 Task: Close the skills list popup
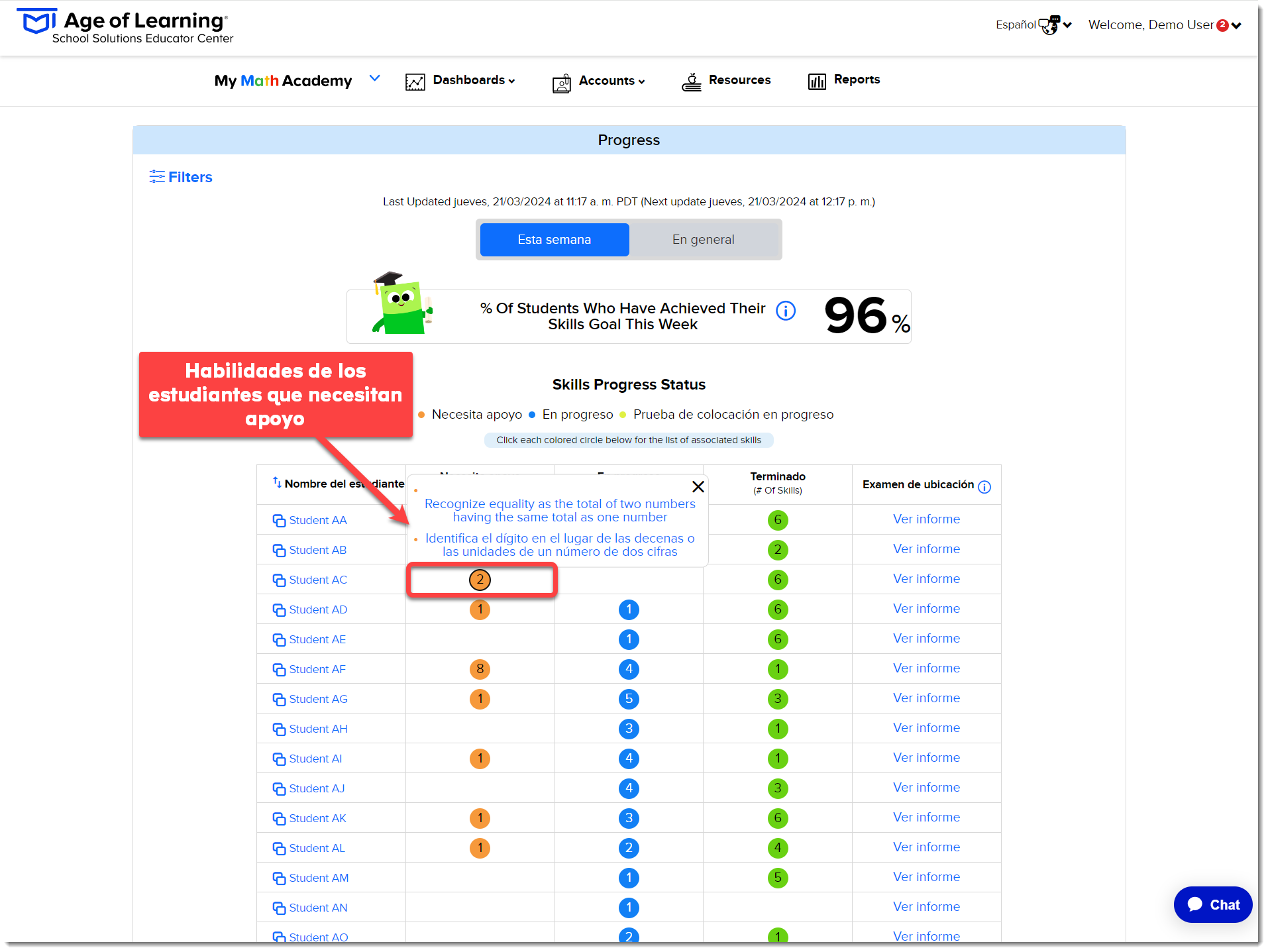coord(698,486)
